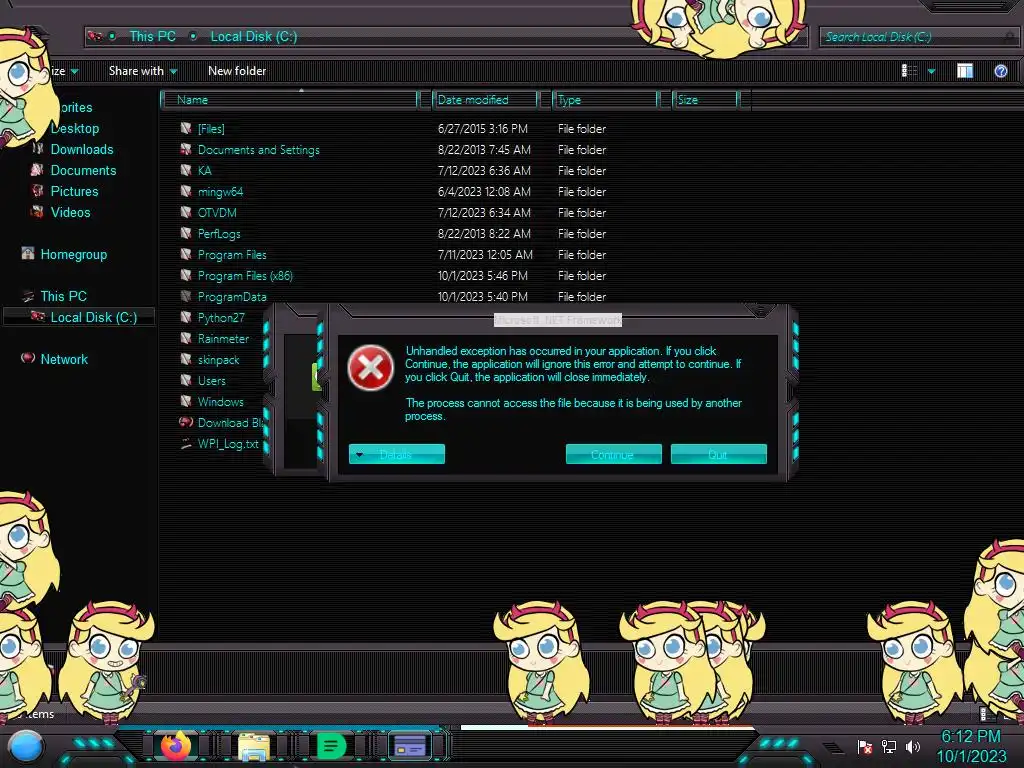Select the ProgramData folder icon
The height and width of the screenshot is (768, 1024).
pos(186,296)
